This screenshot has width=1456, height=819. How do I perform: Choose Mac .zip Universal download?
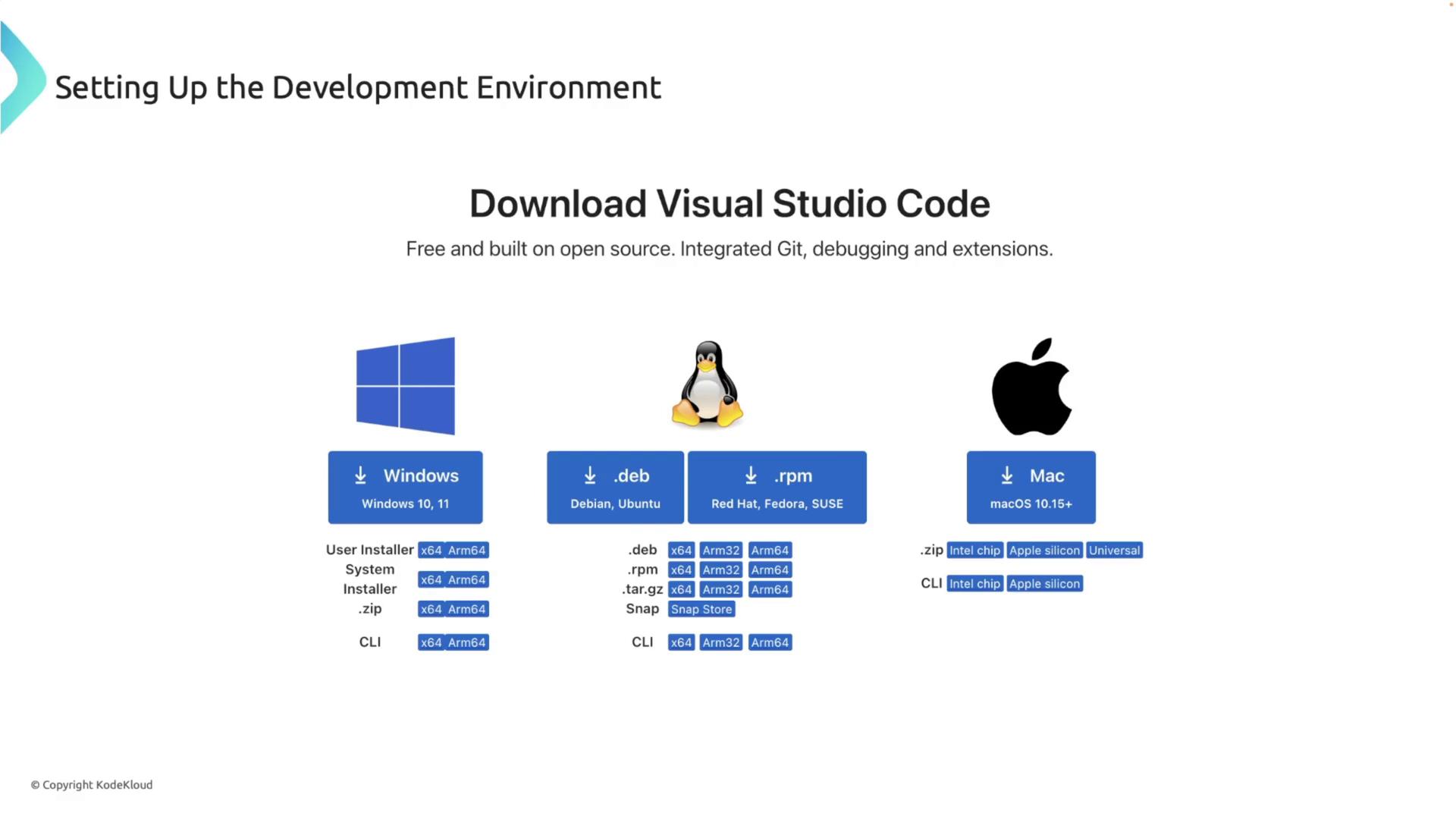(x=1114, y=551)
